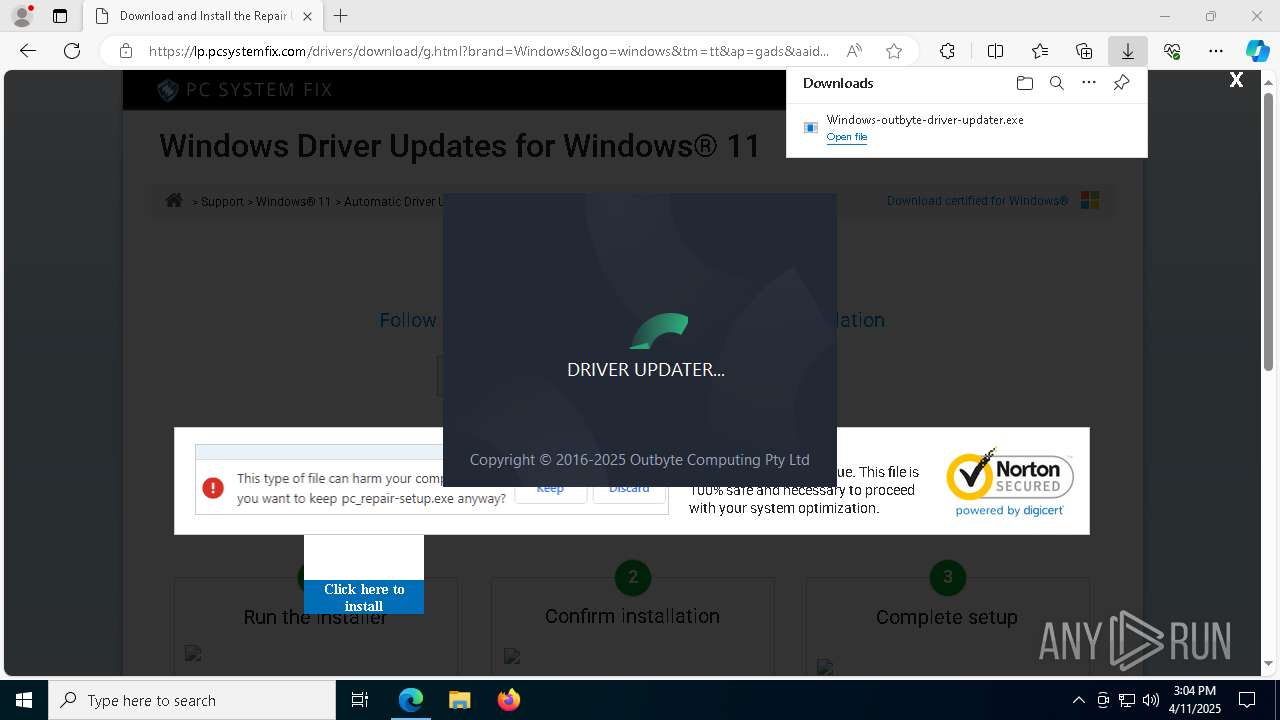Open network tray icon

[x=1127, y=700]
